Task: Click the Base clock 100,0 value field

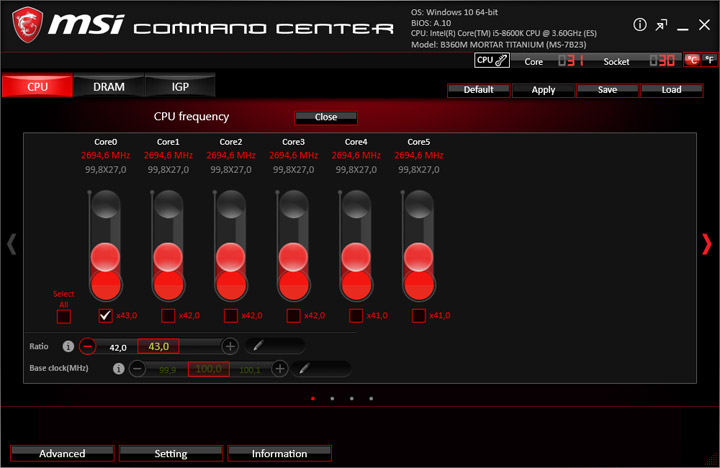Action: (x=208, y=369)
